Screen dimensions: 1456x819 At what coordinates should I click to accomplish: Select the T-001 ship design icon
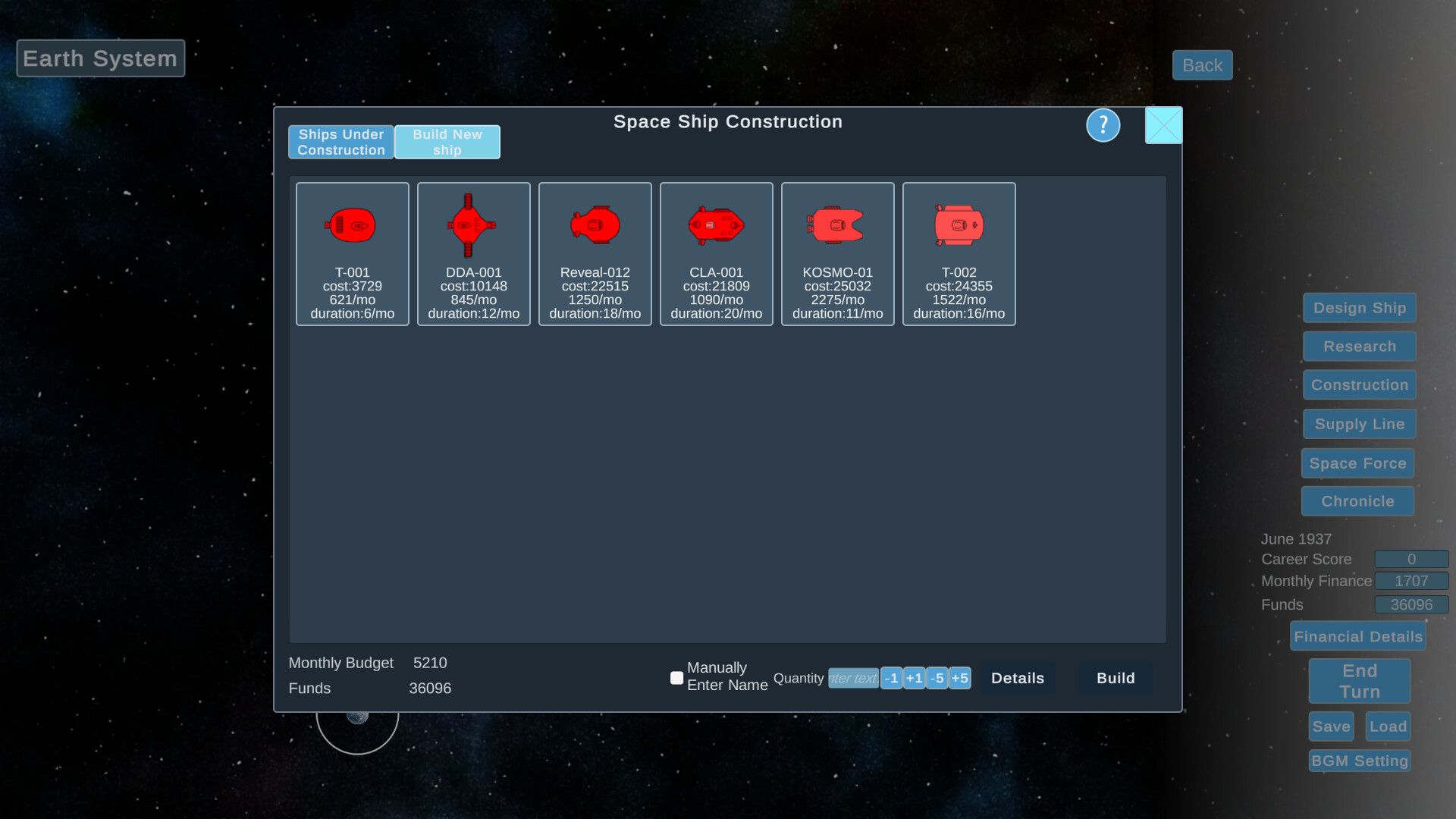tap(352, 224)
